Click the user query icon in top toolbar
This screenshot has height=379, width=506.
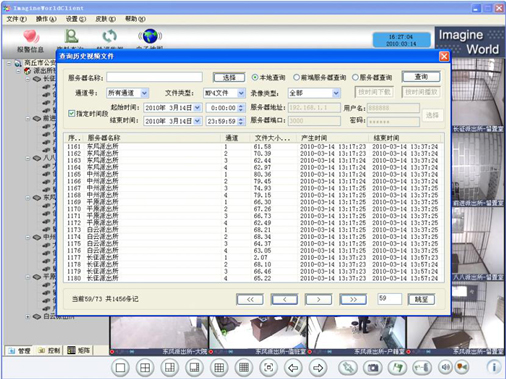point(71,36)
